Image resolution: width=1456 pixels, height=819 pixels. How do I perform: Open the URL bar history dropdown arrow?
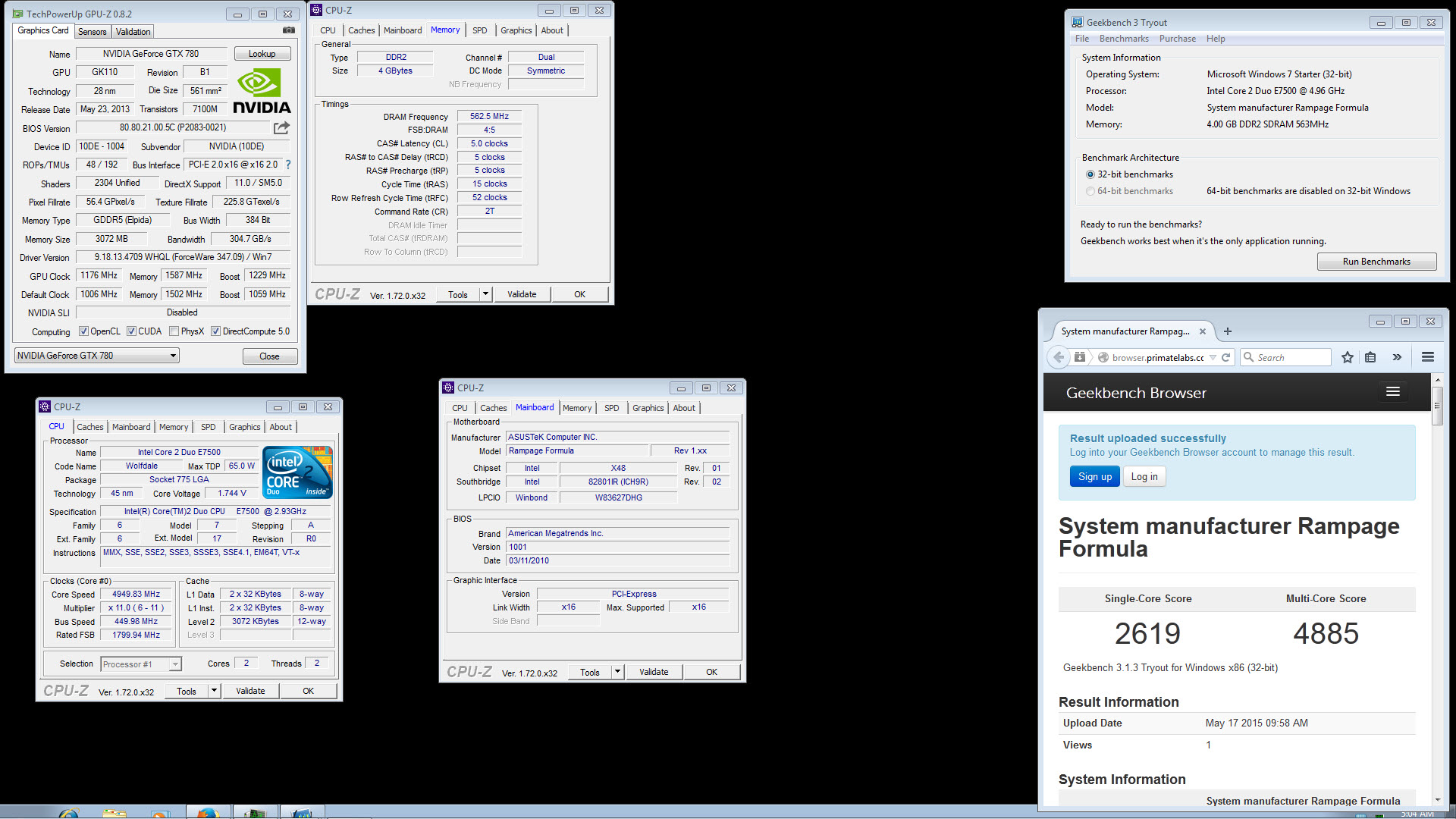1213,357
